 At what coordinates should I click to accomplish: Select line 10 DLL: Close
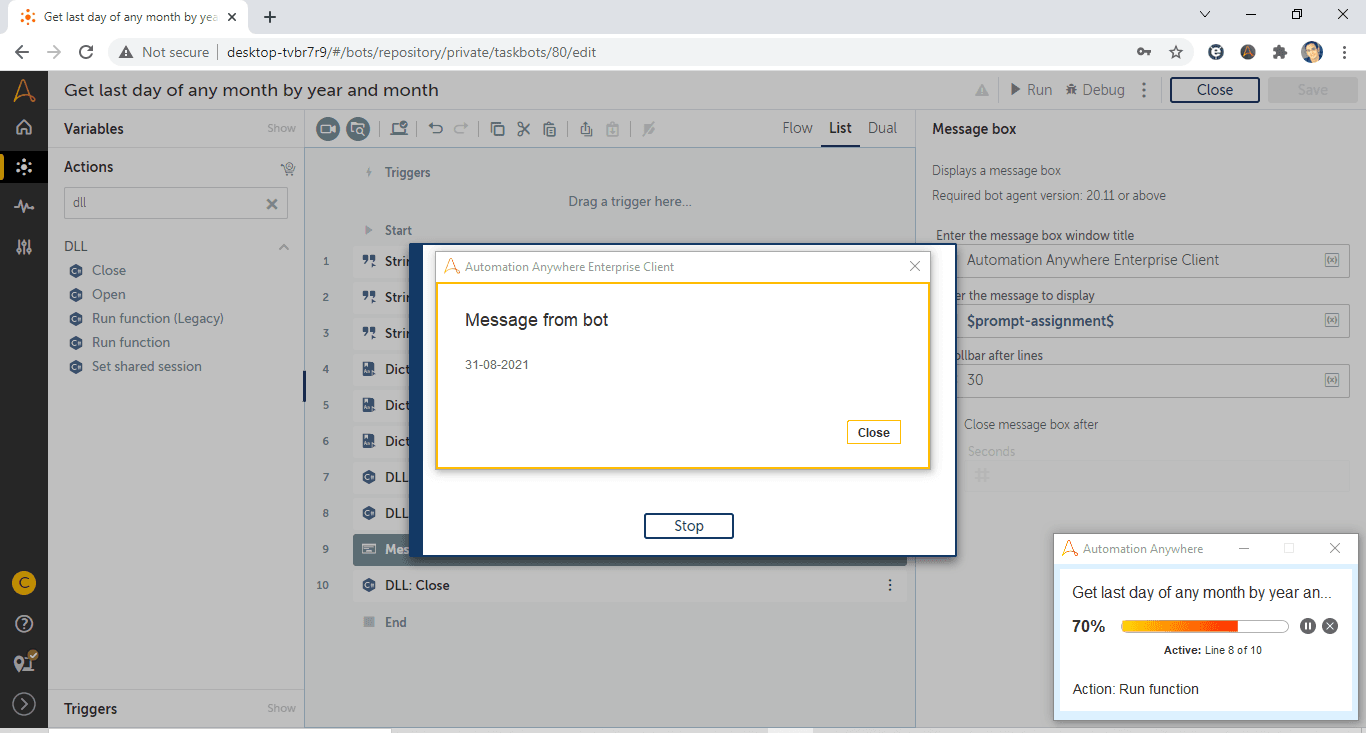[x=630, y=585]
